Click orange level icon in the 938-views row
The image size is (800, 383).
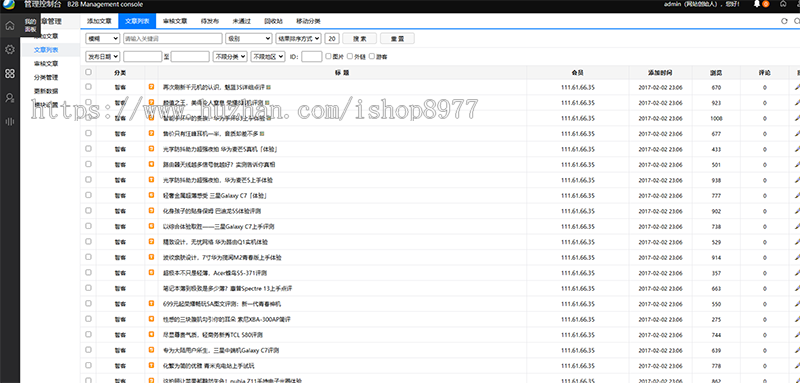tap(151, 180)
